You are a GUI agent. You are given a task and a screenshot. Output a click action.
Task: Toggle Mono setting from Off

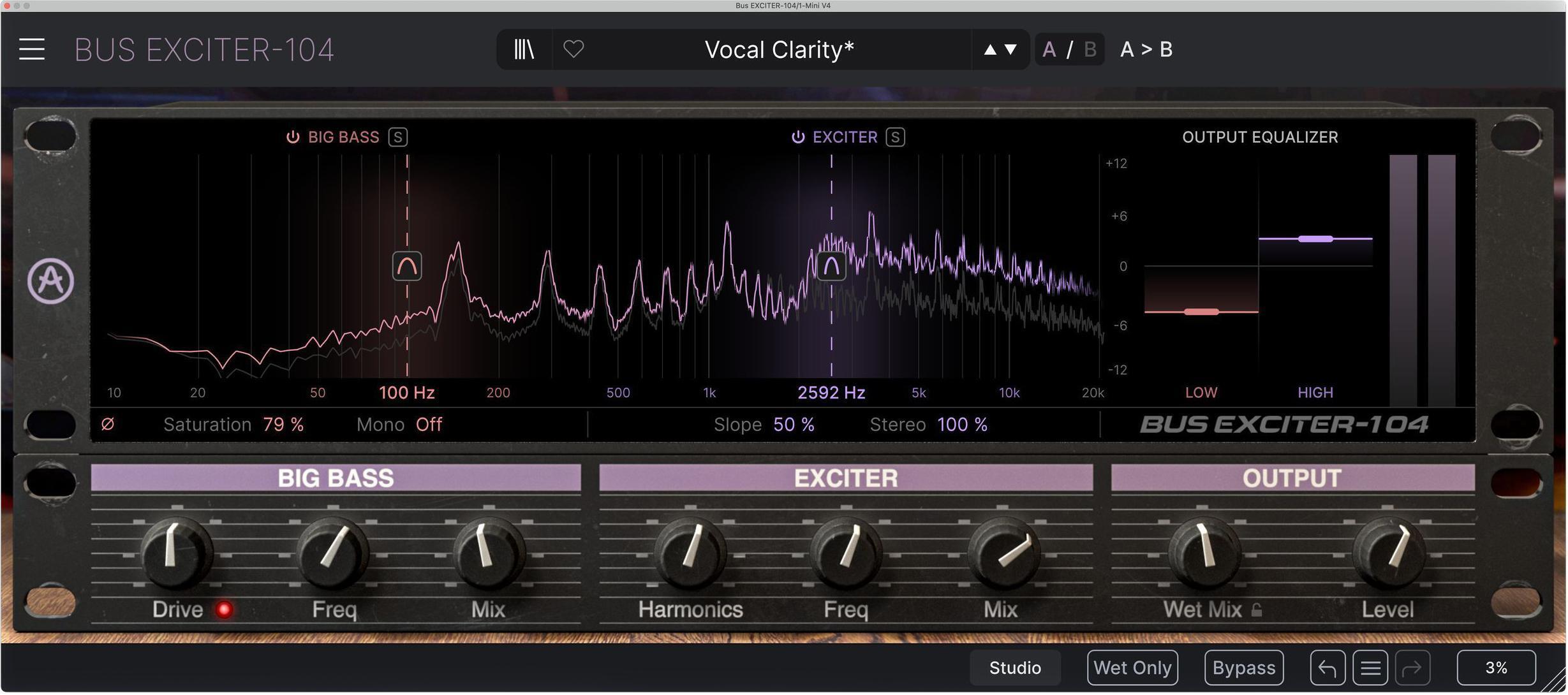click(x=429, y=424)
